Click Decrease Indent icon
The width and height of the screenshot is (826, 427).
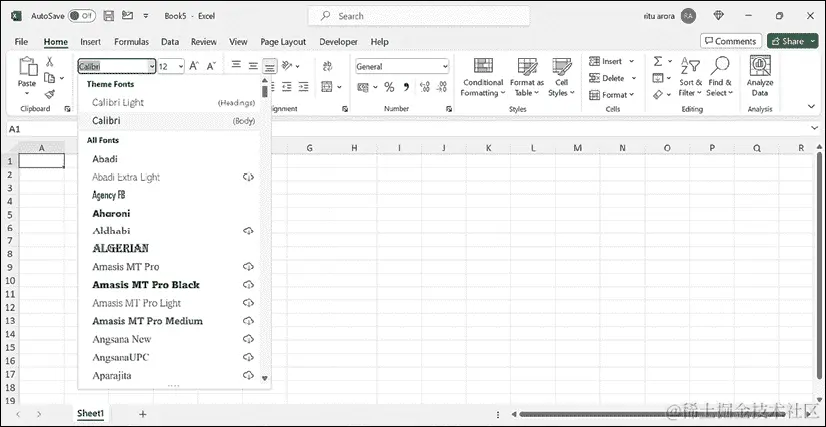(287, 87)
